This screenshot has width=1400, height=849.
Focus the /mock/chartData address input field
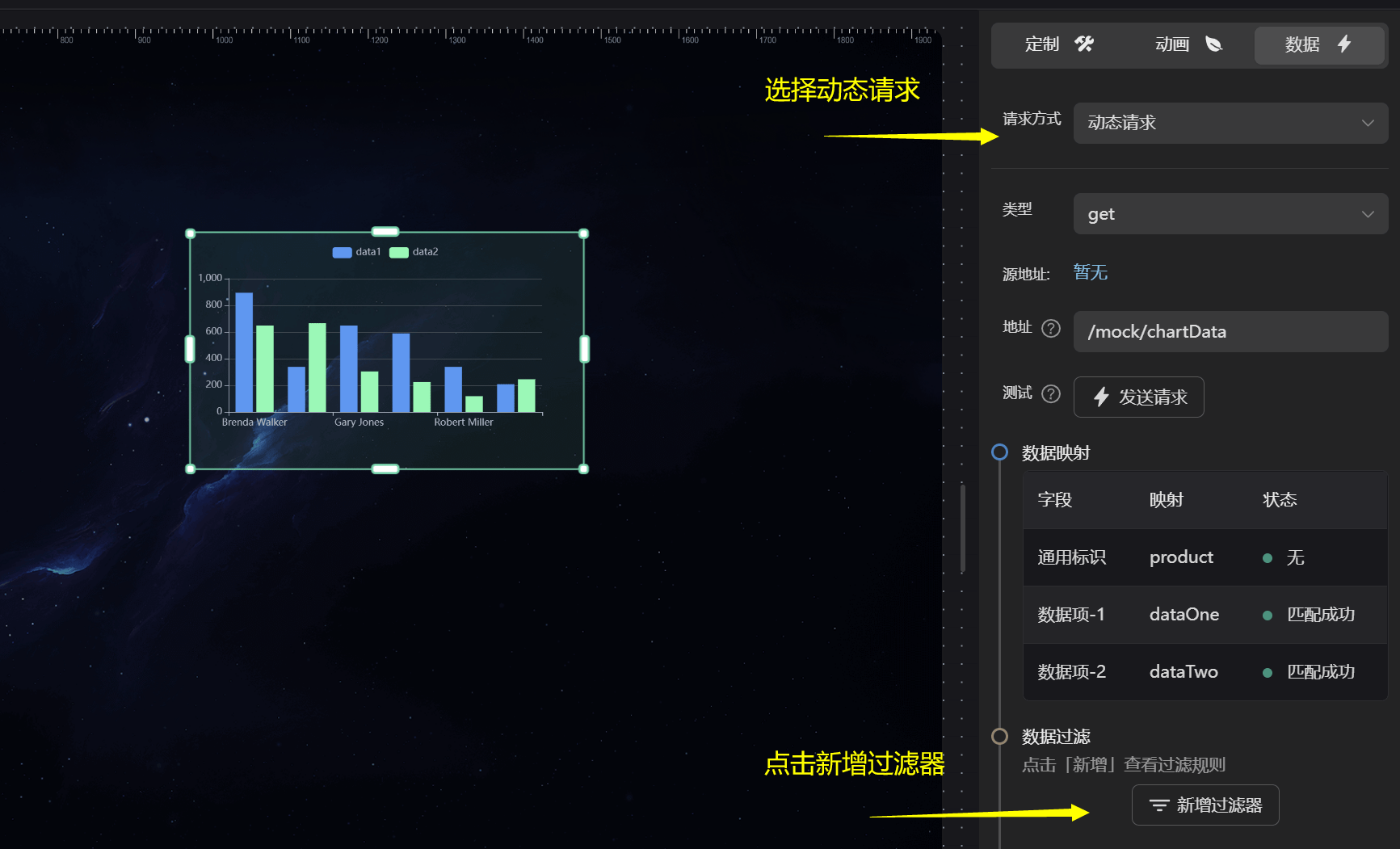pos(1230,331)
